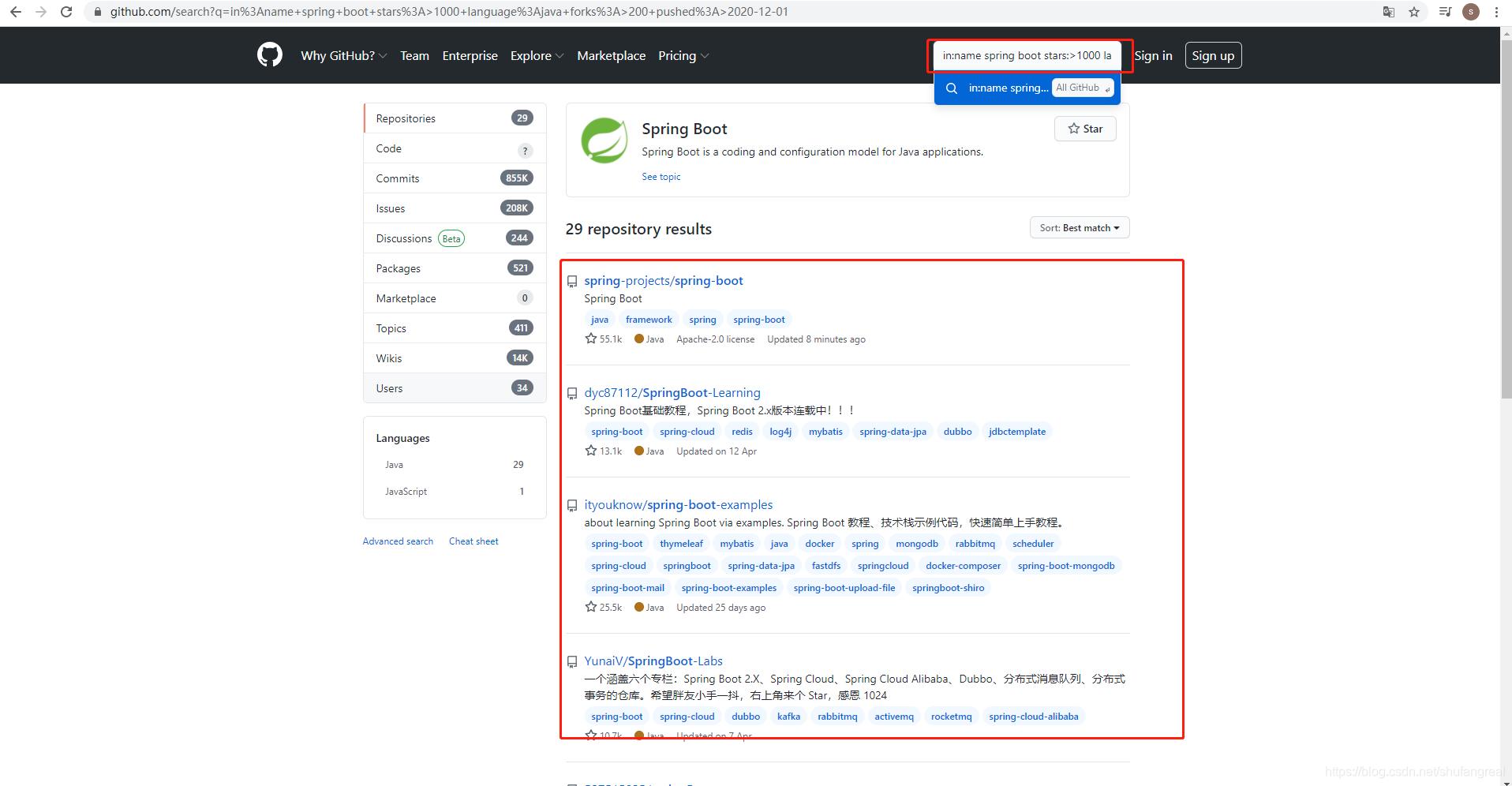Click the Apache-2.0 license text
This screenshot has width=1512, height=786.
coord(715,339)
